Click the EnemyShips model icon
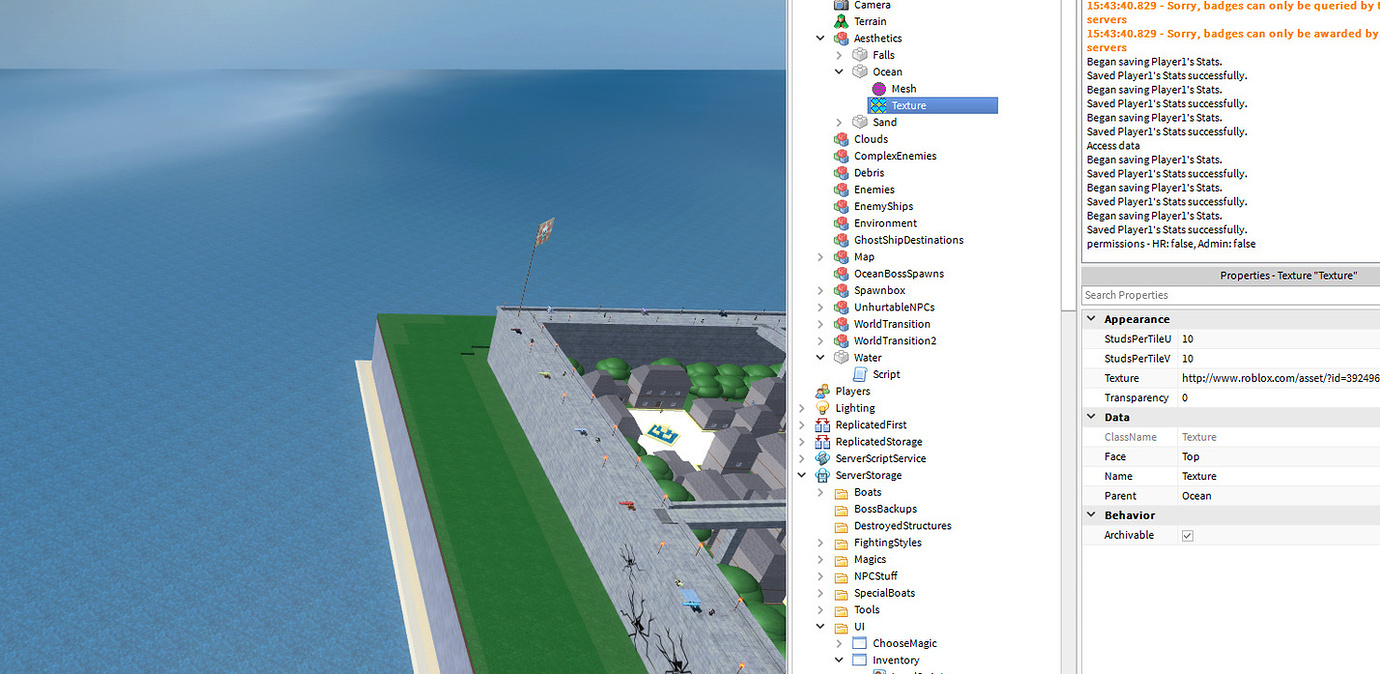This screenshot has width=1380, height=674. pos(841,206)
